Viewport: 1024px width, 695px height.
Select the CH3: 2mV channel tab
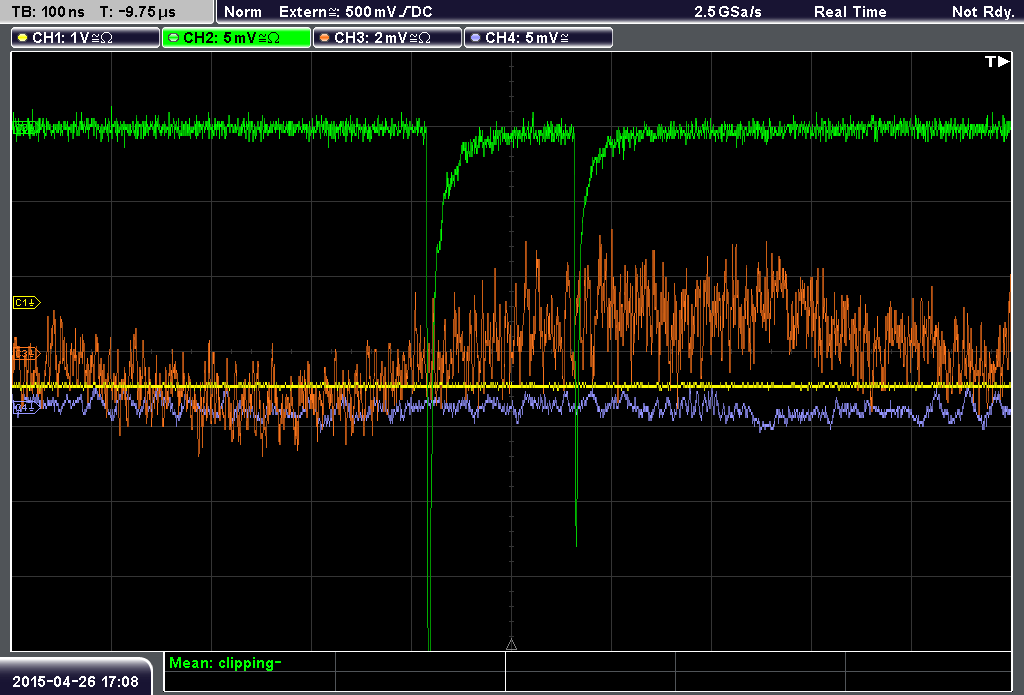pyautogui.click(x=387, y=38)
